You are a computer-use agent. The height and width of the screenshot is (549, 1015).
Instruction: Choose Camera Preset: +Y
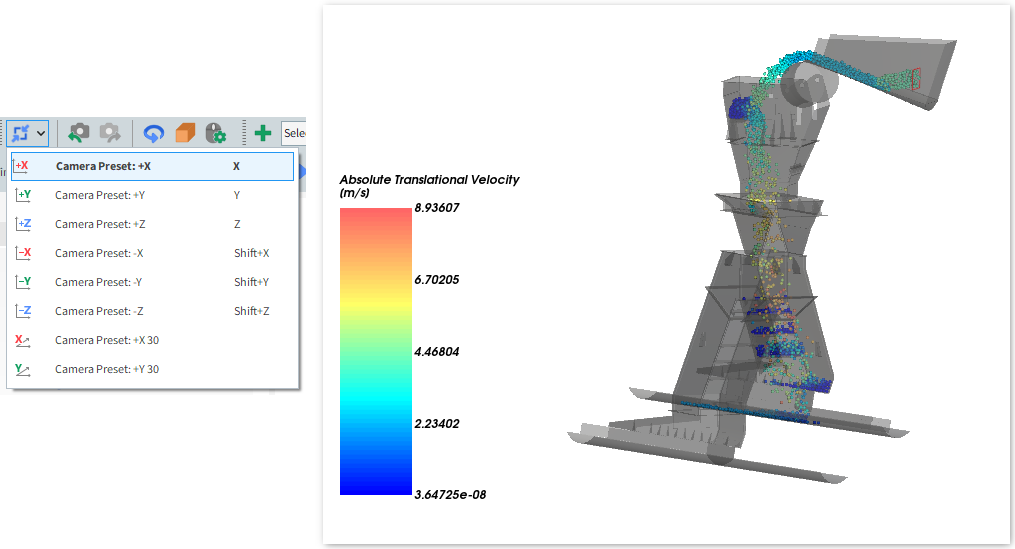tap(100, 195)
